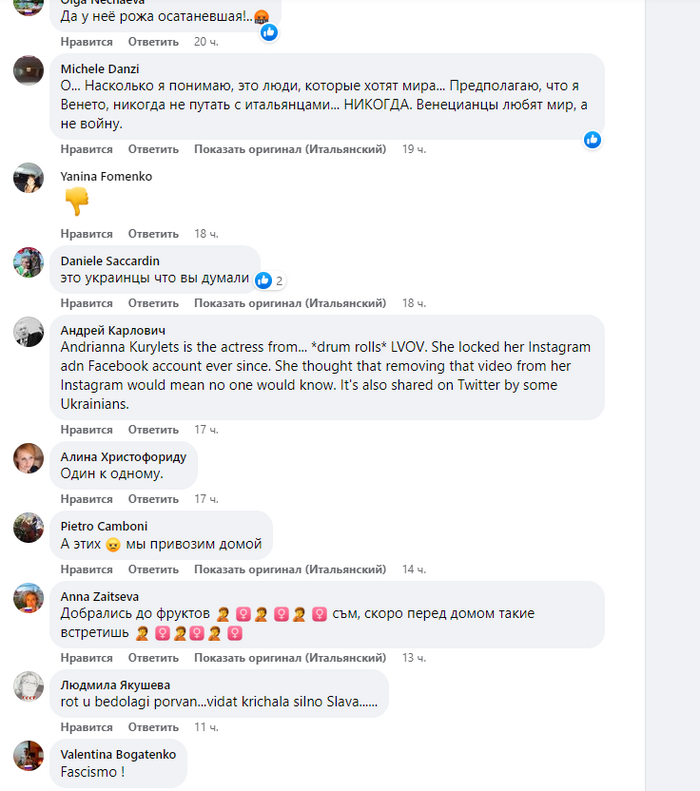700x791 pixels.
Task: Show original Italian for Anna Zaitseva's comment
Action: coord(290,657)
